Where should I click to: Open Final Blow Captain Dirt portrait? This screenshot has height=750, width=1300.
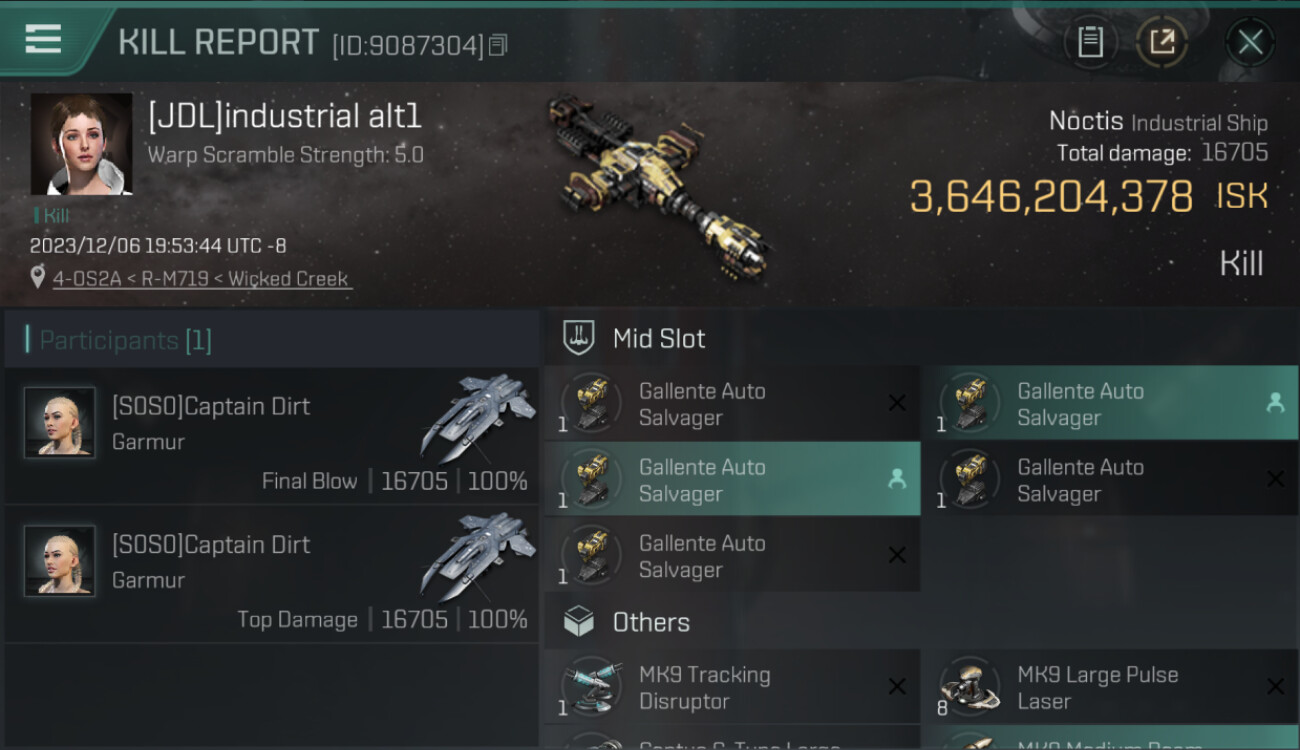60,422
